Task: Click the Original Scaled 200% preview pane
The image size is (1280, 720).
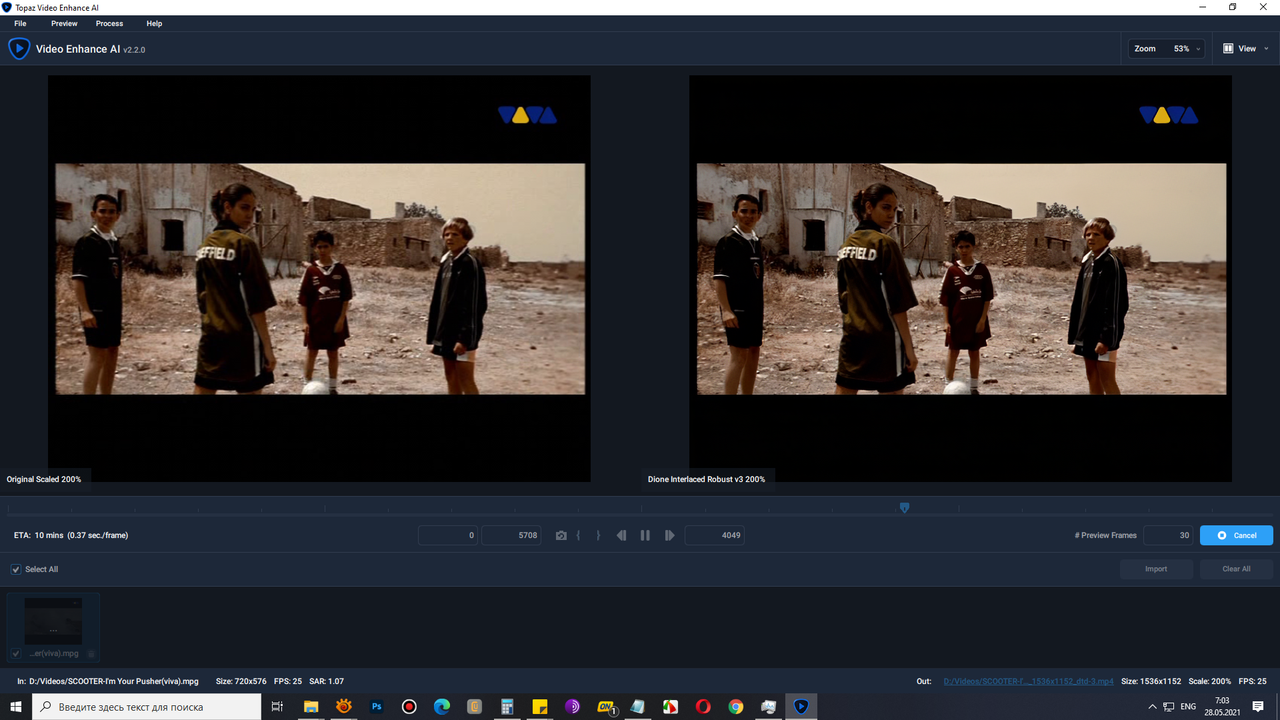Action: click(x=319, y=279)
